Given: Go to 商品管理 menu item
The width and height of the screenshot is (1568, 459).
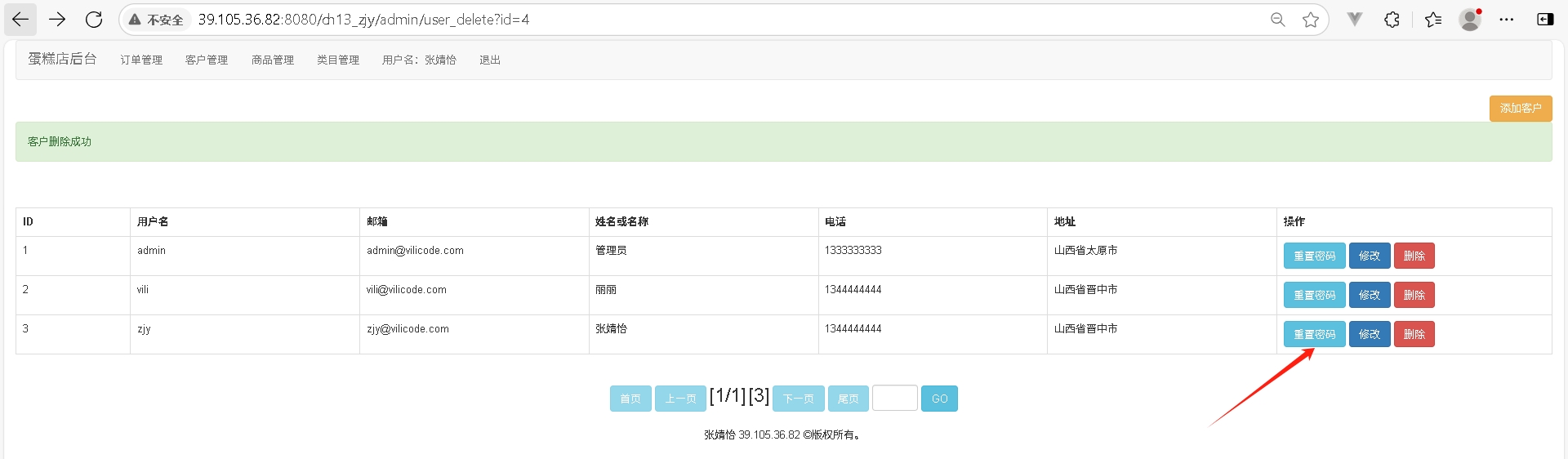Looking at the screenshot, I should tap(272, 60).
